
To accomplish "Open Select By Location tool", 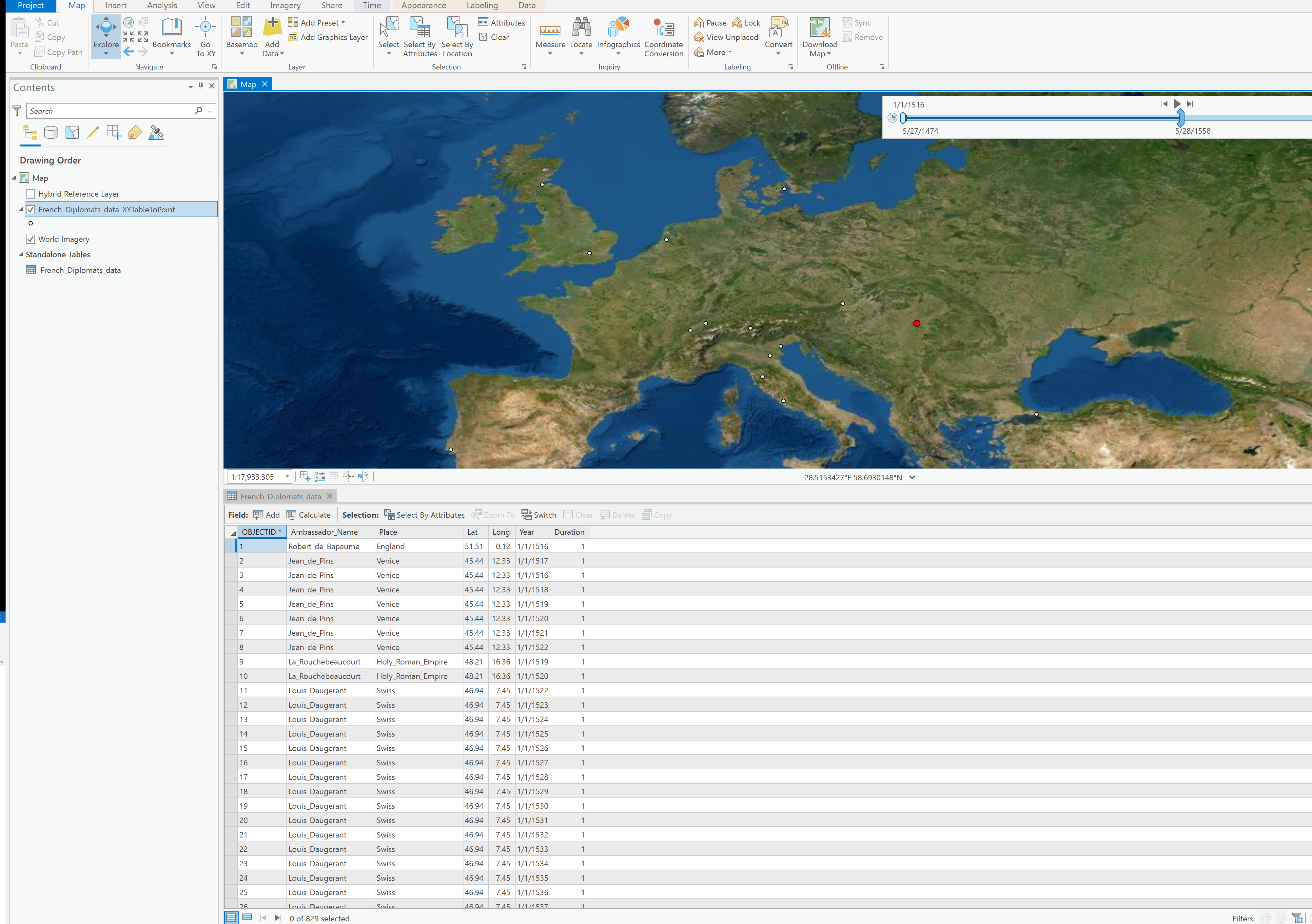I will click(457, 36).
